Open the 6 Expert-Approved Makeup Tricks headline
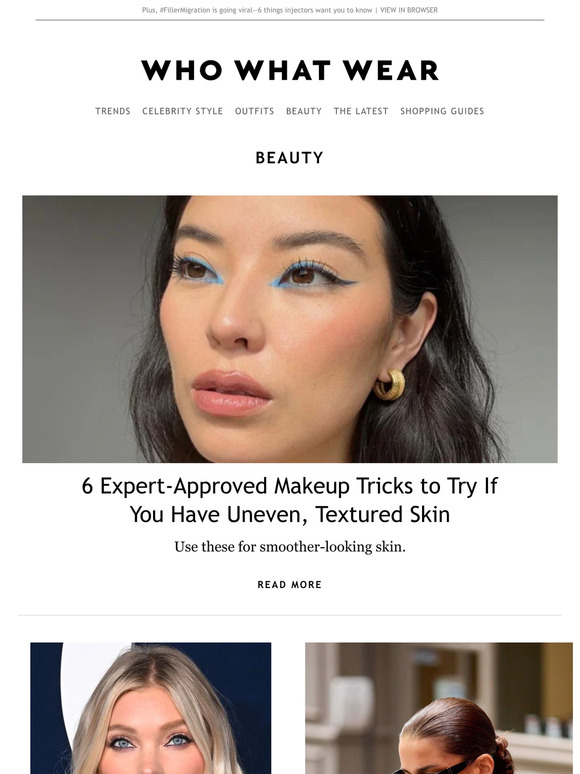This screenshot has width=580, height=774. [x=290, y=500]
